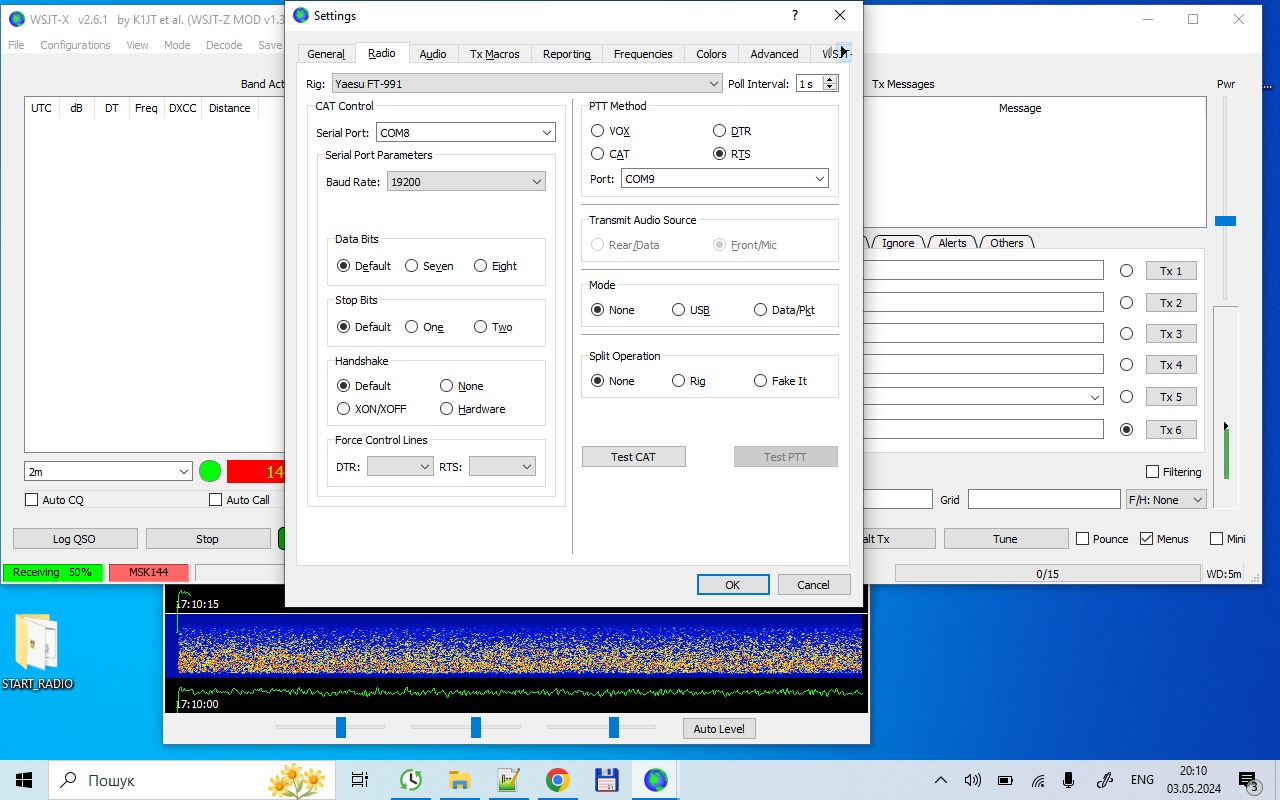Select WSJT-X globe icon on taskbar

coord(655,780)
